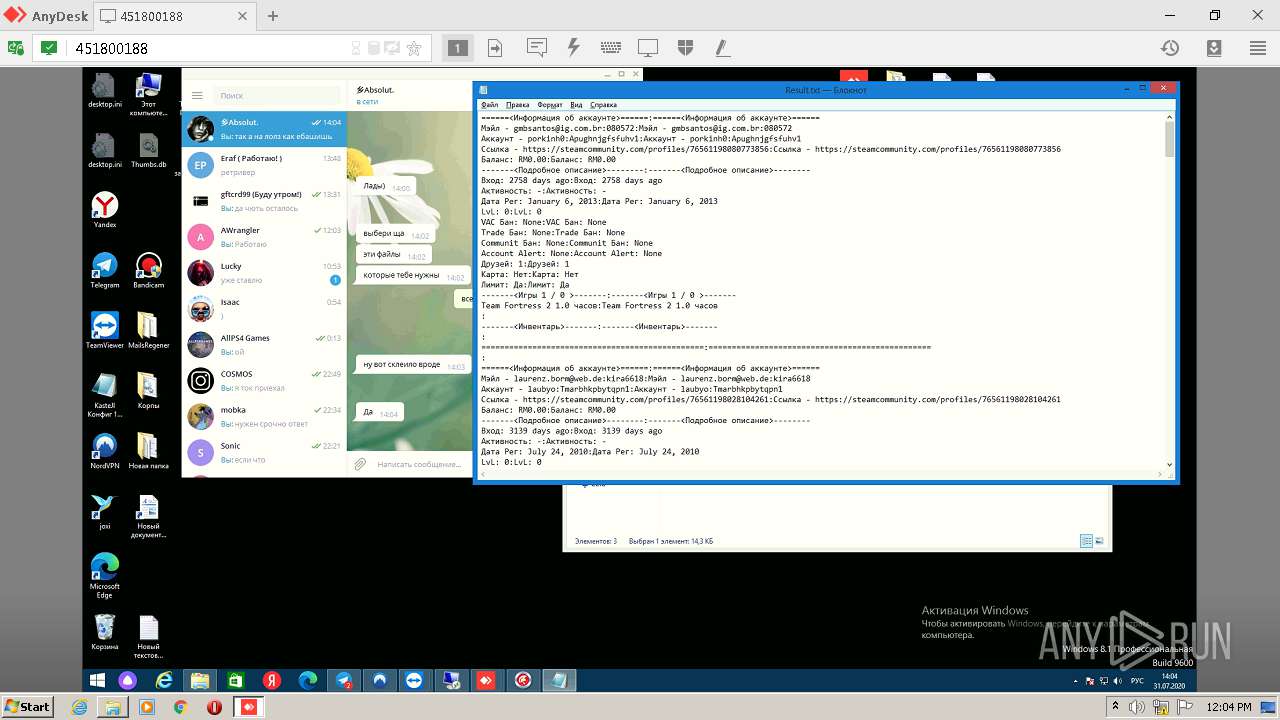Open the Корзина recycle bin
The height and width of the screenshot is (720, 1280).
[105, 632]
